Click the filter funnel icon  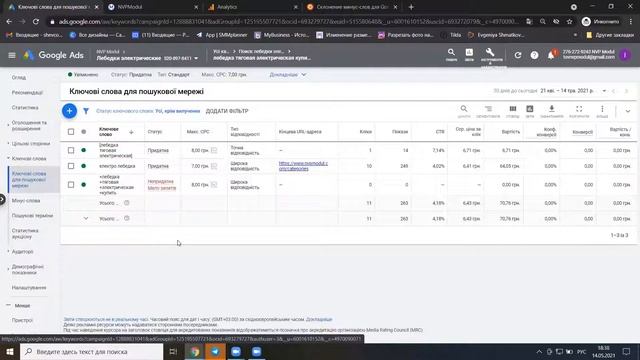click(86, 111)
